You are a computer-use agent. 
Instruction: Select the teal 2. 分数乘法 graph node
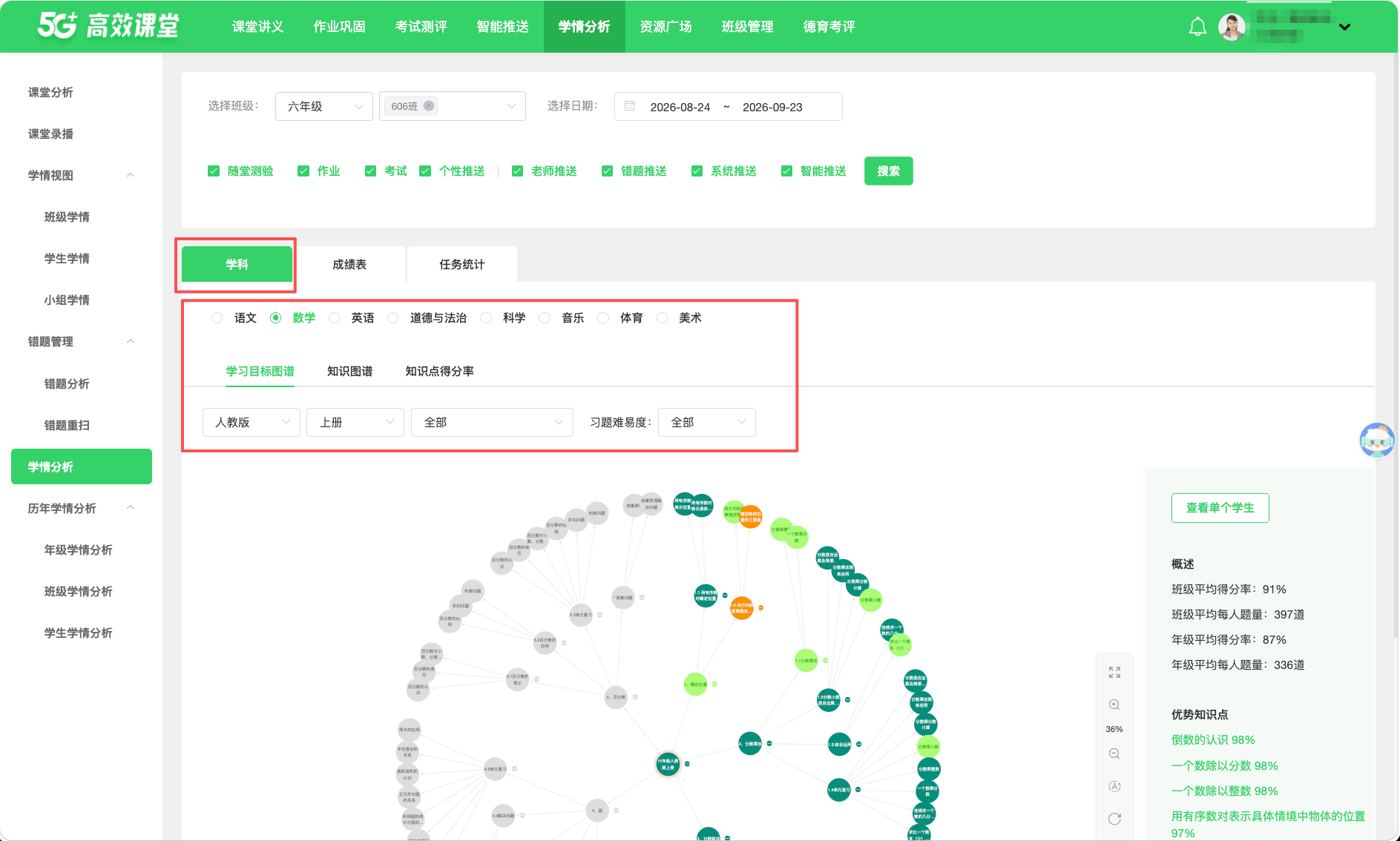[750, 743]
